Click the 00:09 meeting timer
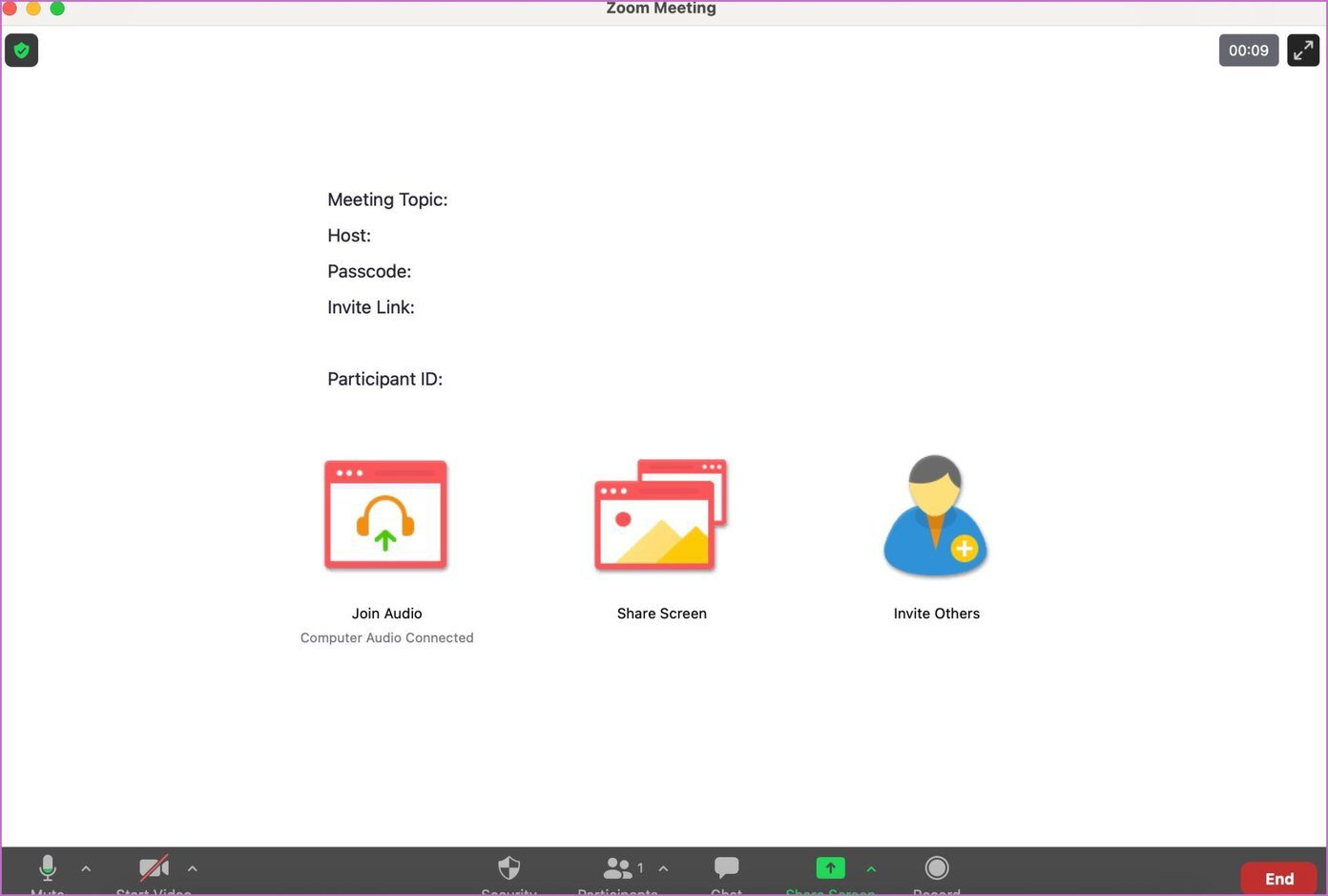Screen dimensions: 1328x896 [1249, 51]
